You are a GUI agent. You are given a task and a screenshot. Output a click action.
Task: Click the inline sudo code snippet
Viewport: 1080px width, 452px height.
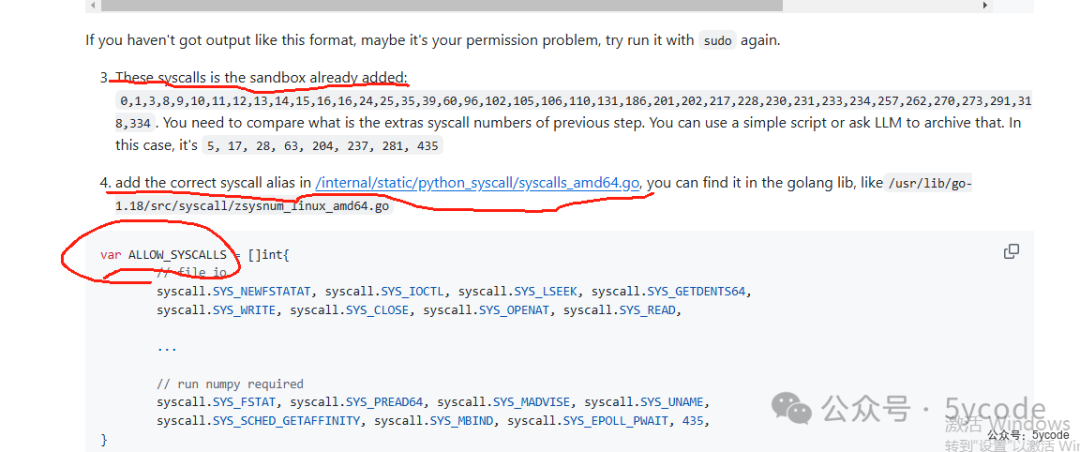click(718, 40)
